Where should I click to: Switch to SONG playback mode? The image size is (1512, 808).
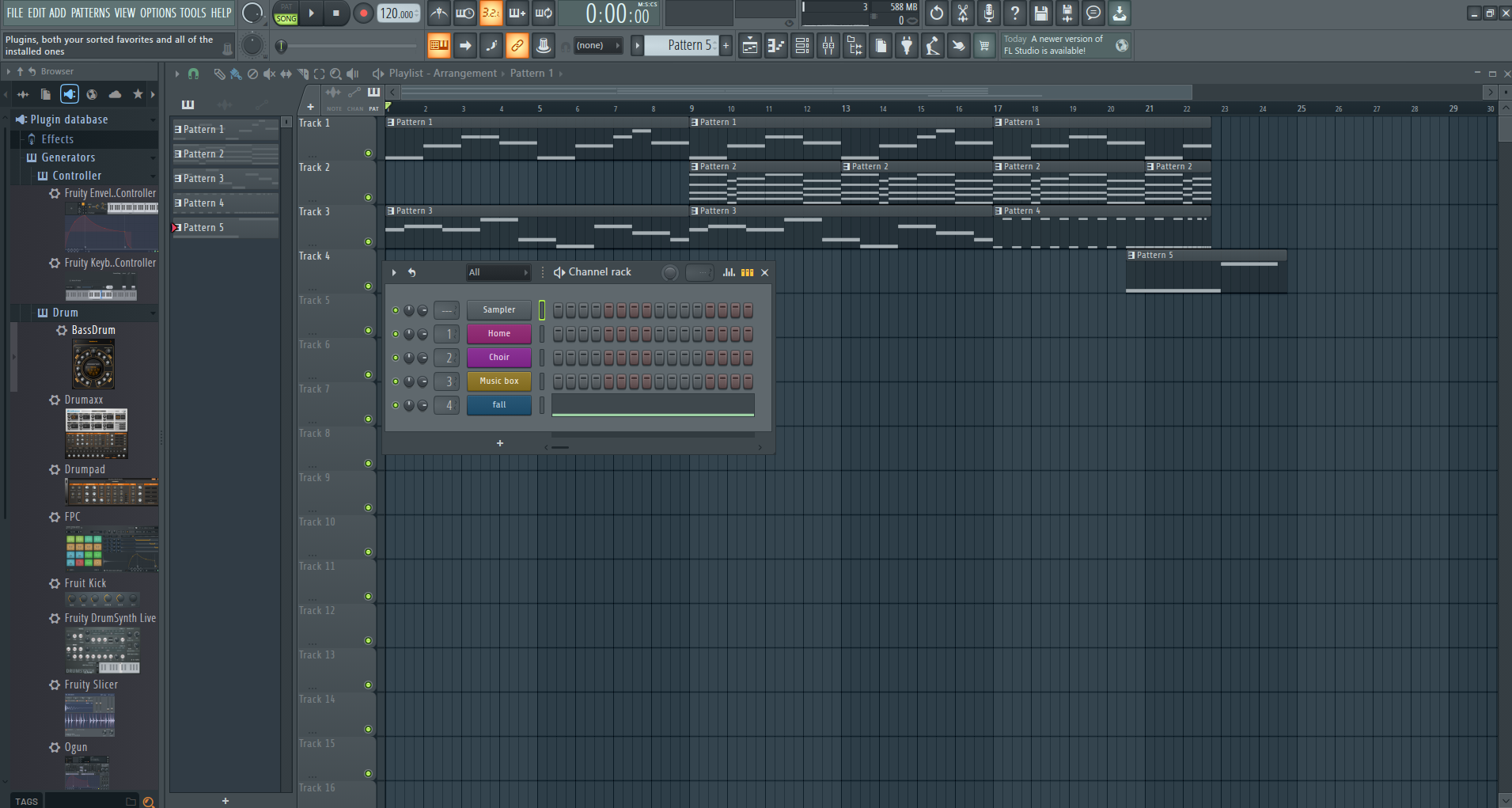pyautogui.click(x=286, y=18)
